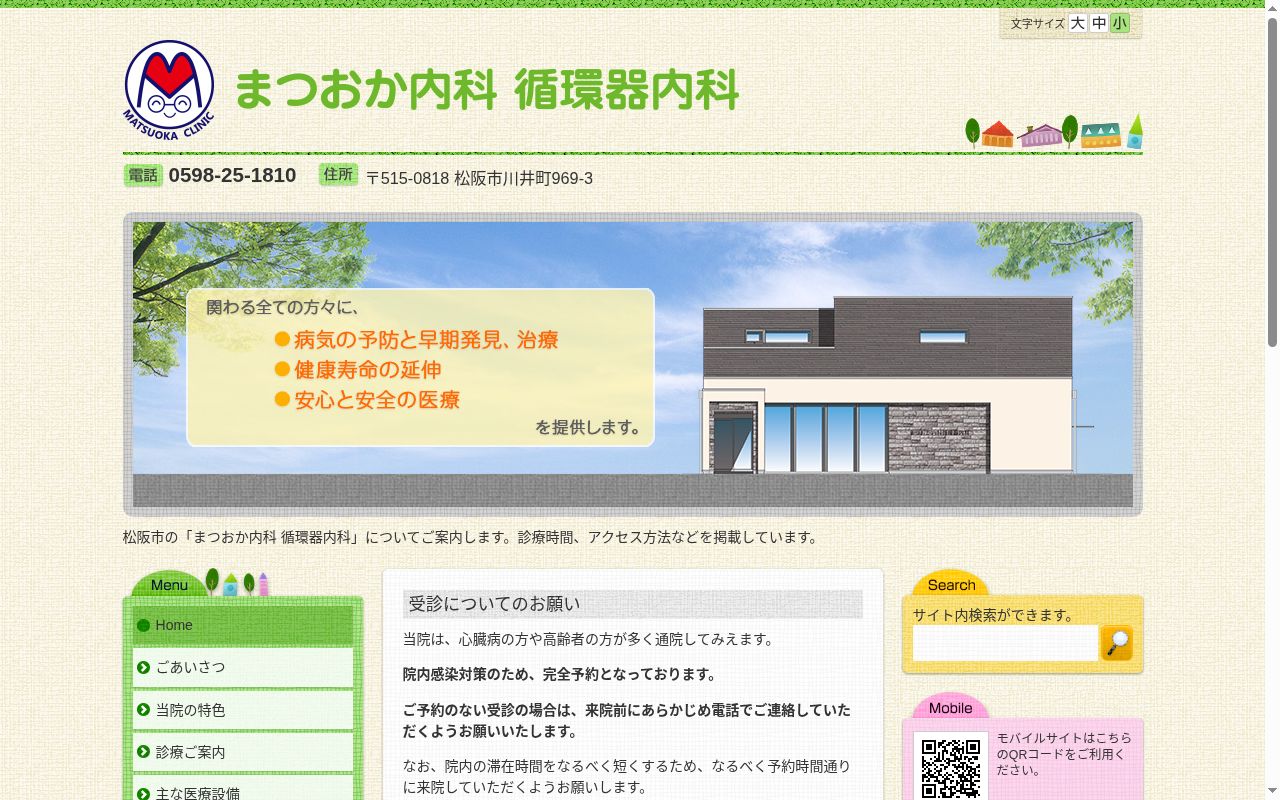The image size is (1280, 800).
Task: Set font size to 小
Action: click(x=1119, y=23)
